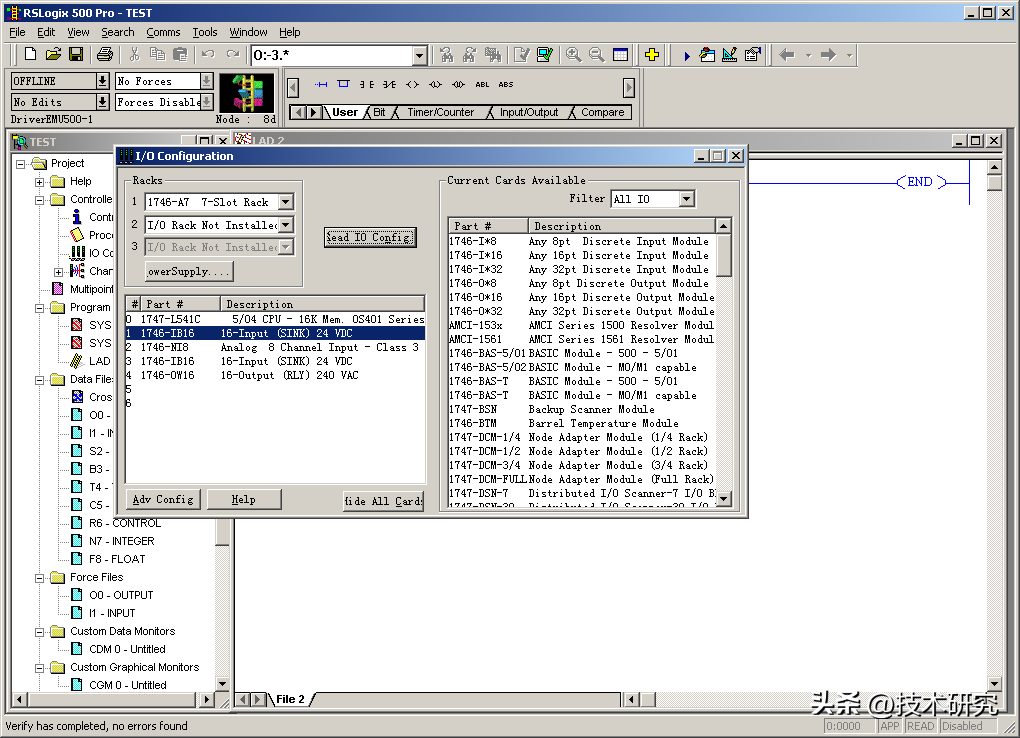Click the Print toolbar icon
This screenshot has width=1020, height=738.
104,55
